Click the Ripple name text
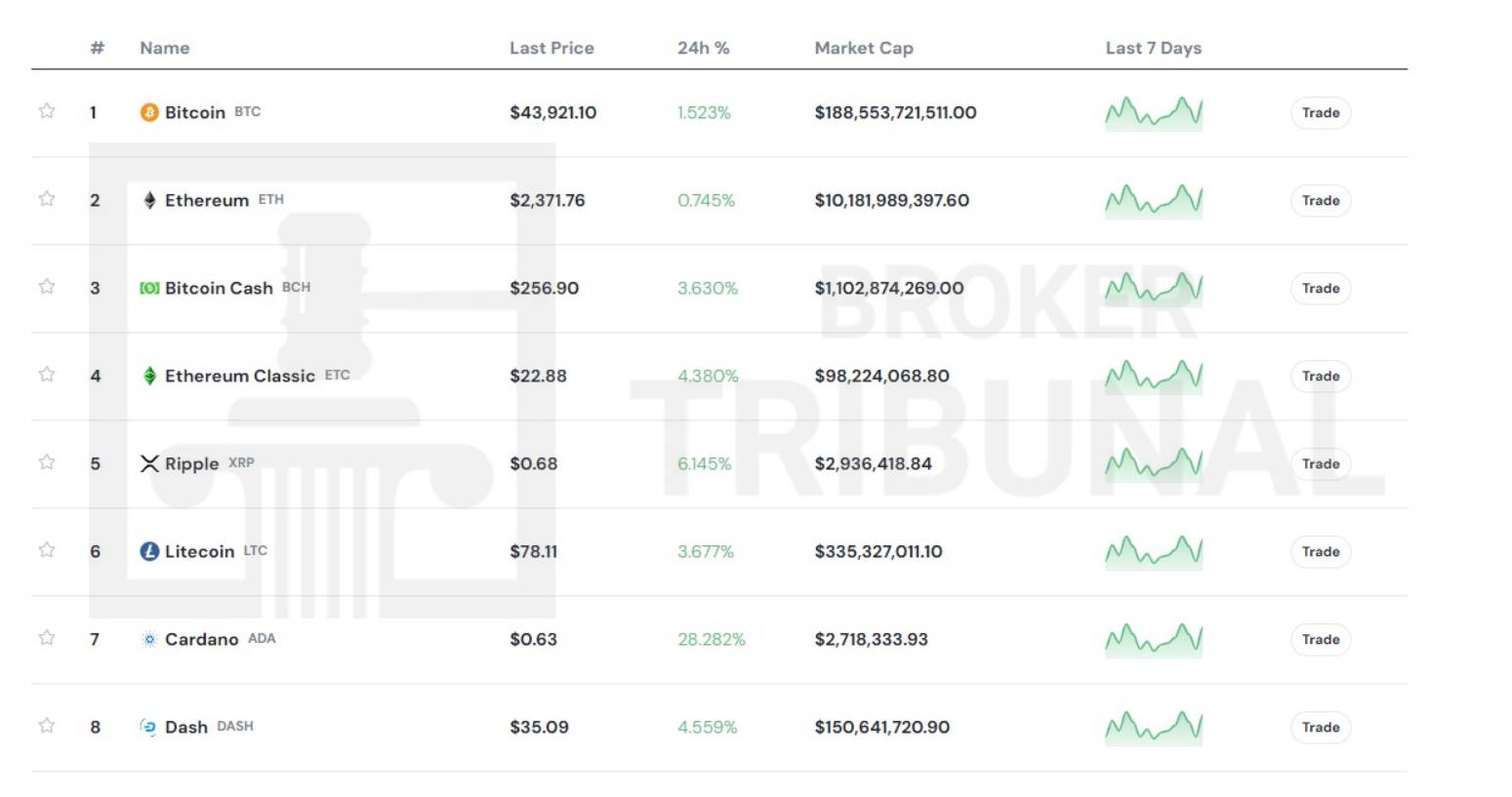The width and height of the screenshot is (1512, 797). [192, 464]
